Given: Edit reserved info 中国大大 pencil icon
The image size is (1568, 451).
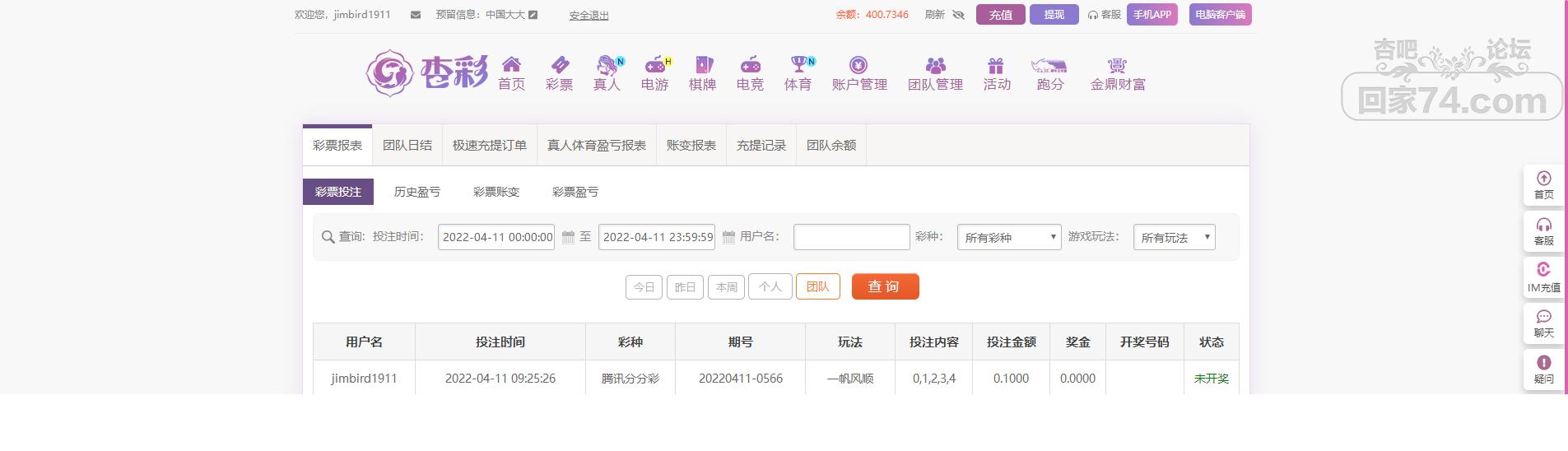Looking at the screenshot, I should 533,15.
